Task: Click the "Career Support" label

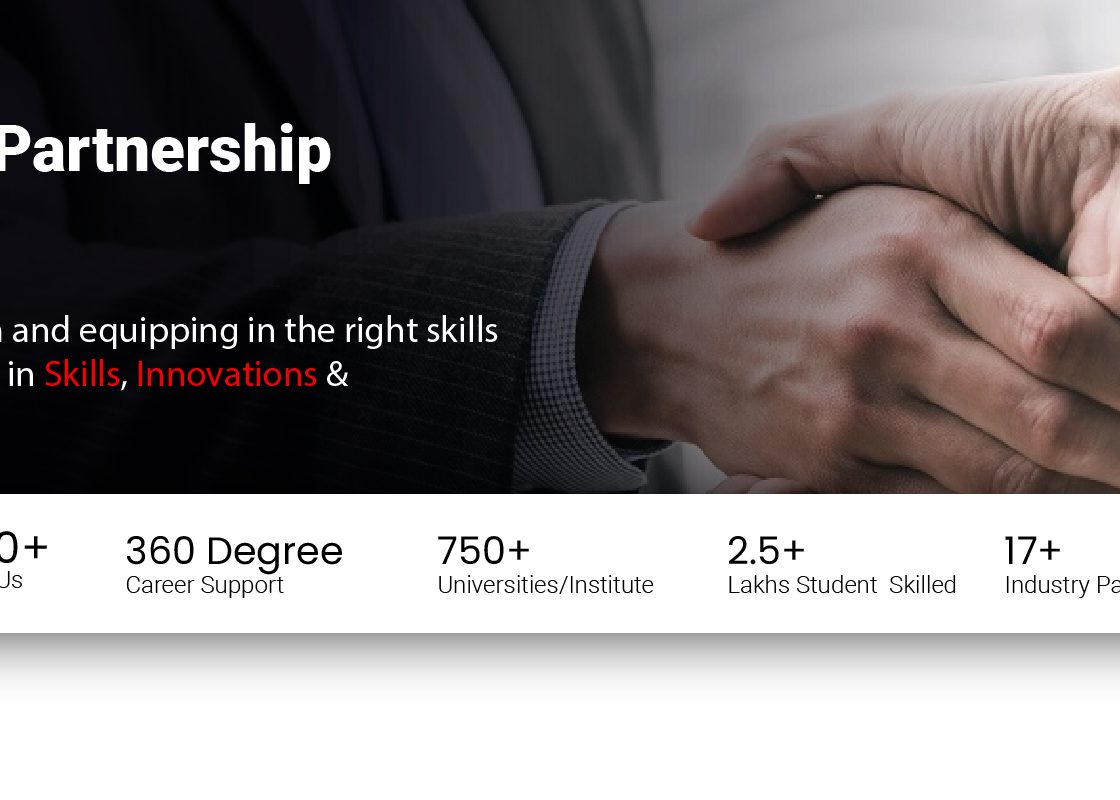Action: click(204, 585)
